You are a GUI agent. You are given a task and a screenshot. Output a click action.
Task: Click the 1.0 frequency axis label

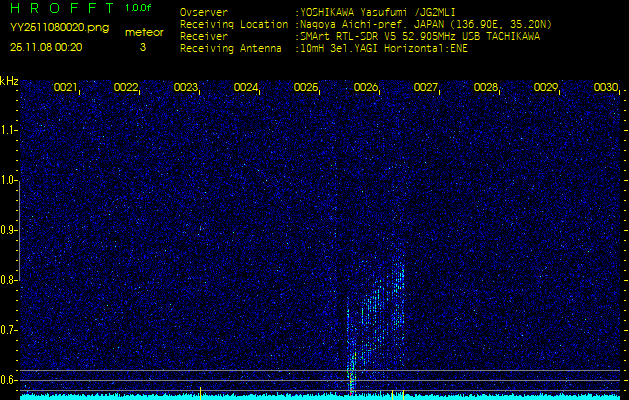coord(8,180)
